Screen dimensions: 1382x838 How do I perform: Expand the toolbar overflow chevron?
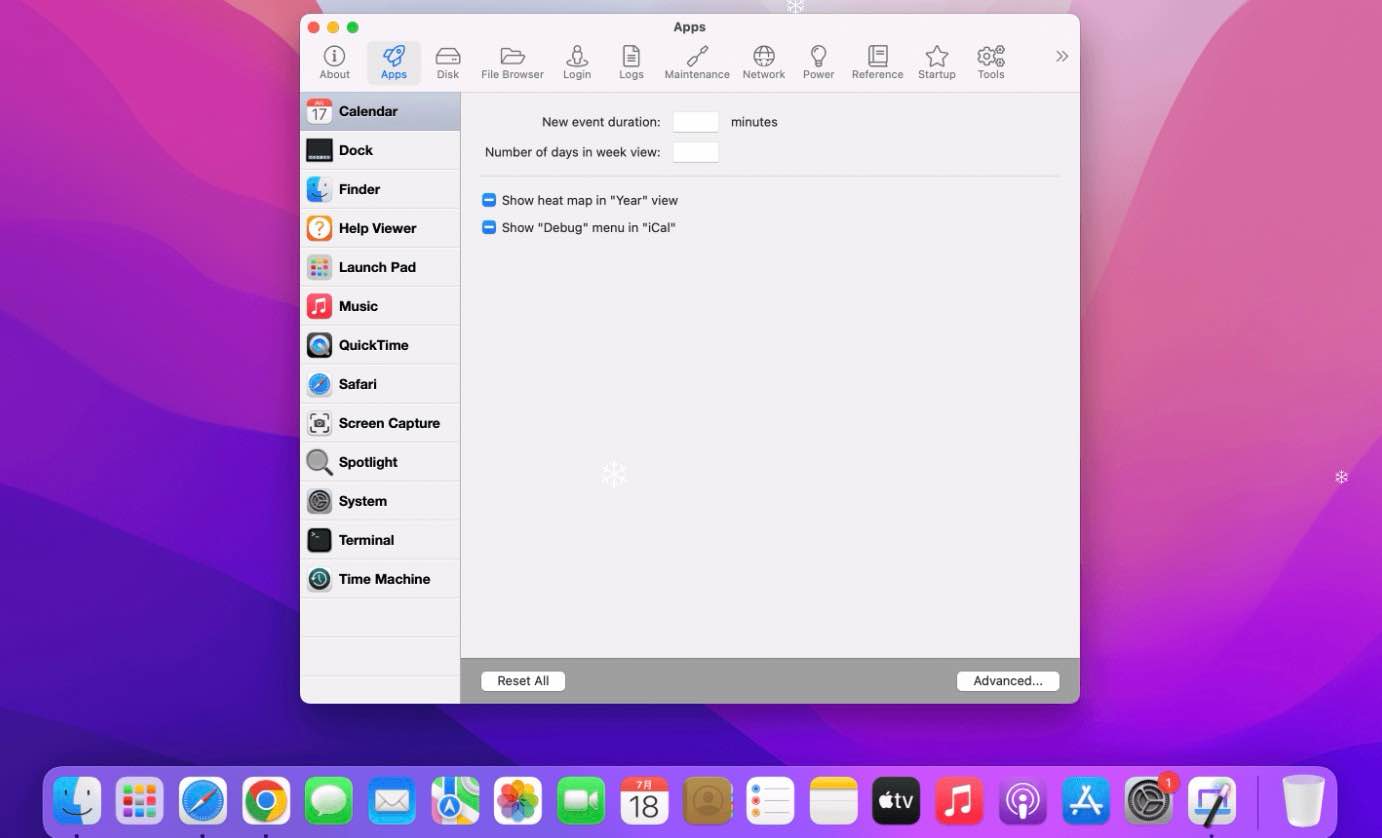point(1061,57)
